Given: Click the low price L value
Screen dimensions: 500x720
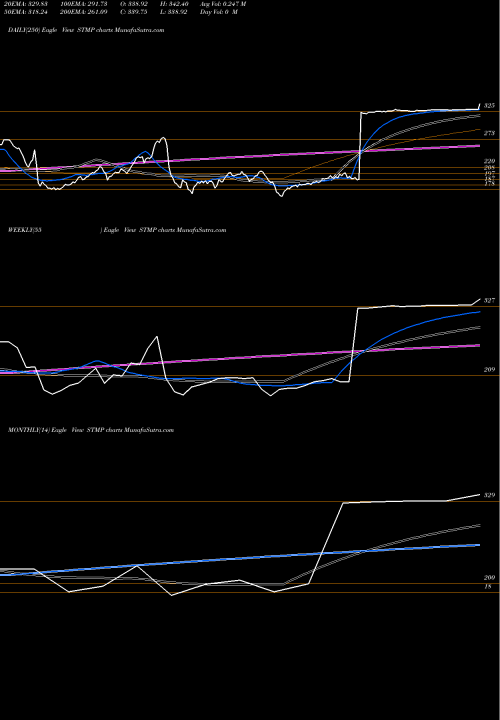Looking at the screenshot, I should [174, 12].
